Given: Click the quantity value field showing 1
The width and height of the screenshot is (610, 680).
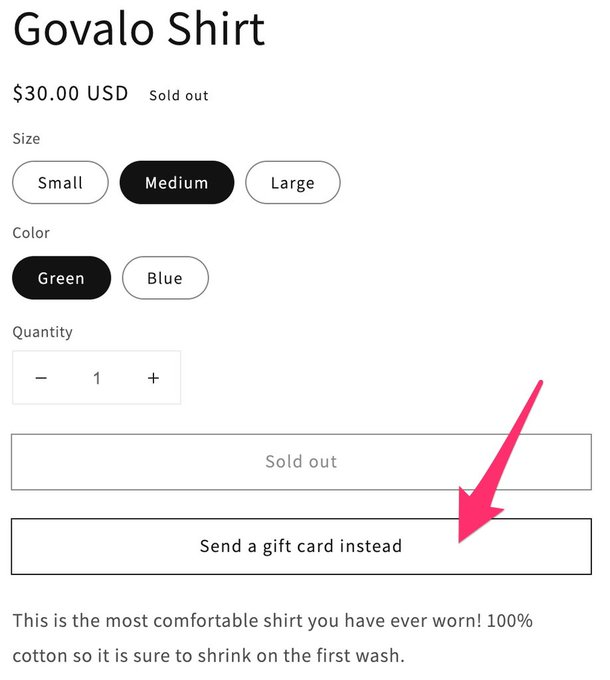Looking at the screenshot, I should coord(97,378).
